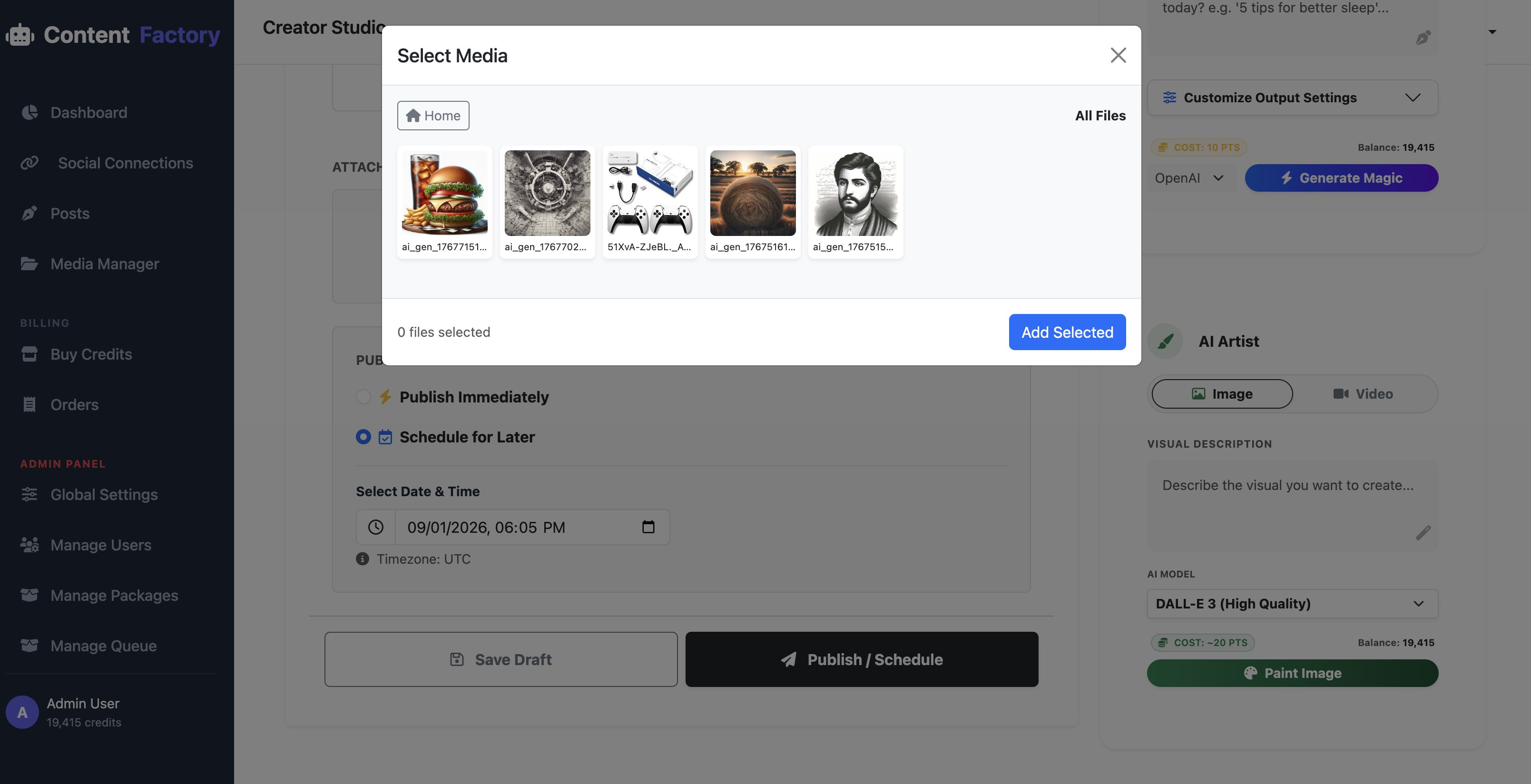Click the calendar icon in date field
Screen dimensions: 1531x784
(648, 527)
